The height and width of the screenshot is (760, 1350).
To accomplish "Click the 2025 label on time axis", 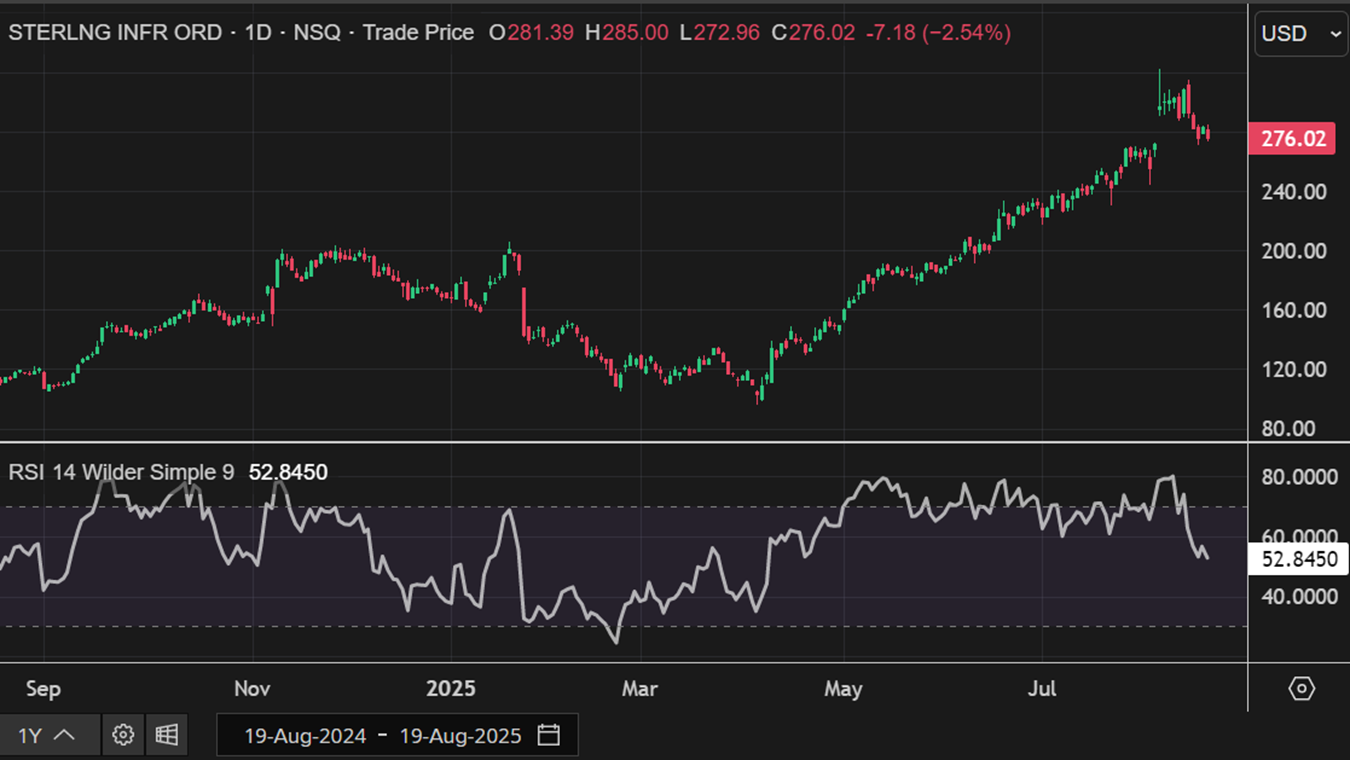I will 450,689.
